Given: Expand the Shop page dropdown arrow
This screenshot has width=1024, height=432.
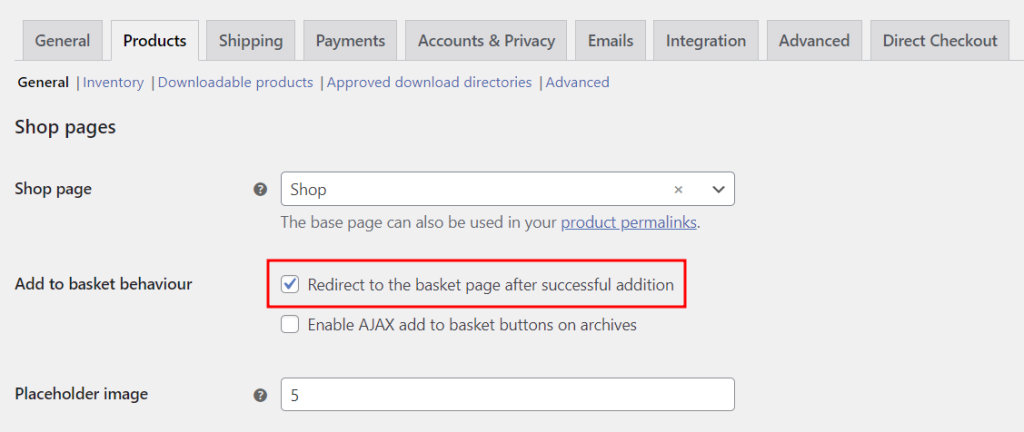Looking at the screenshot, I should pyautogui.click(x=718, y=189).
